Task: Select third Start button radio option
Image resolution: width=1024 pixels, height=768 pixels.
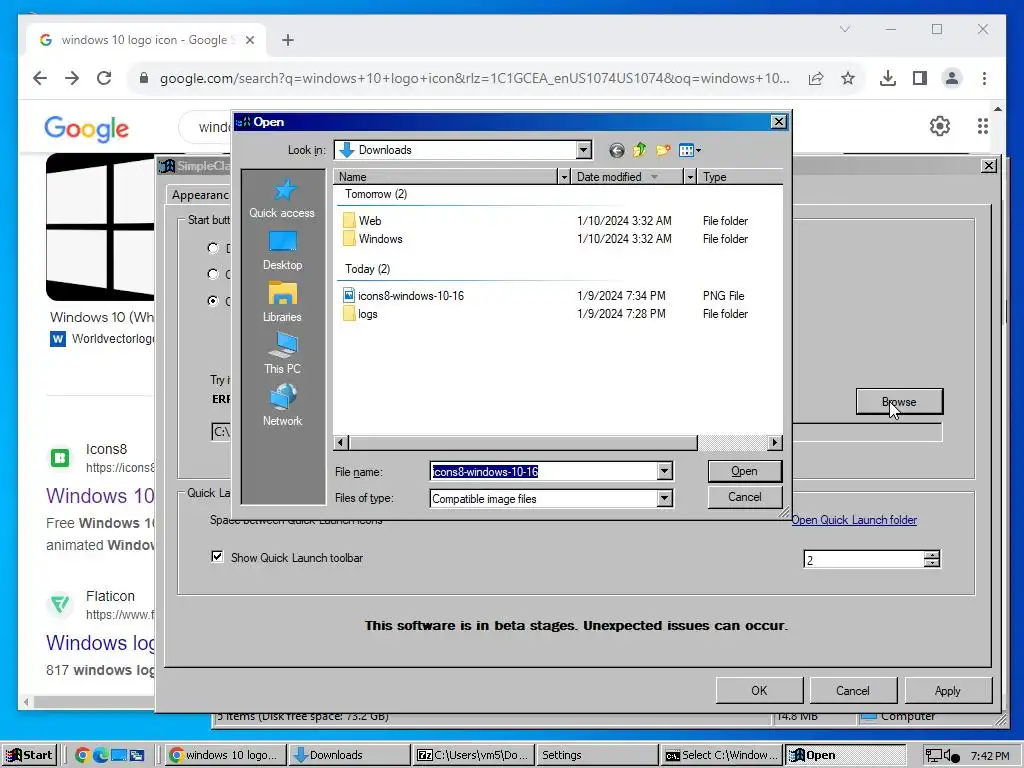Action: 213,301
